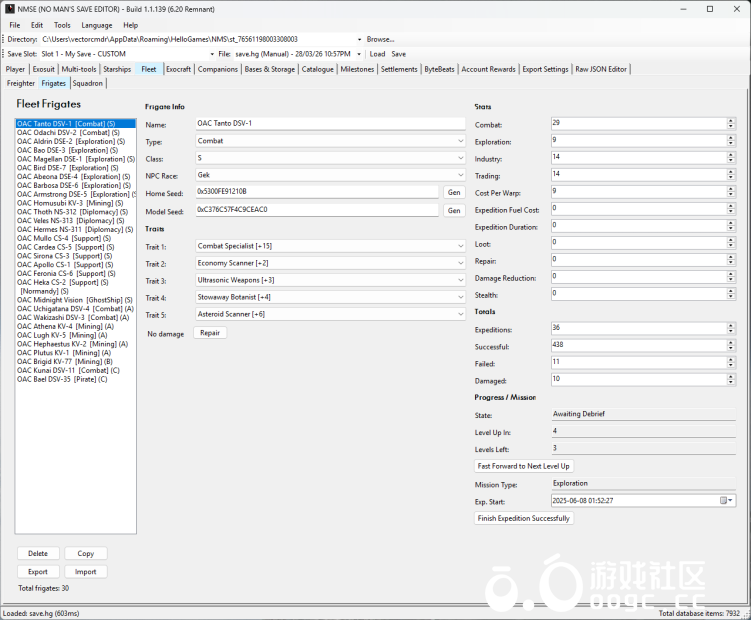The width and height of the screenshot is (751, 620).
Task: Click the frigate Name input field
Action: [329, 124]
